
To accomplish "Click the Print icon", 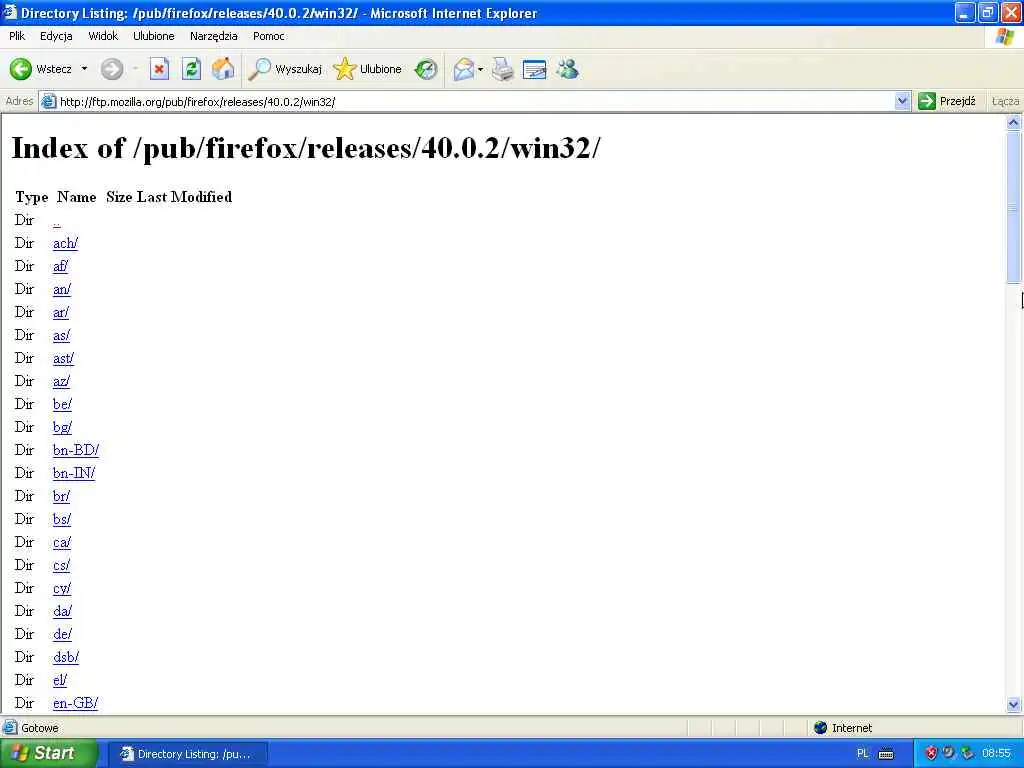I will pyautogui.click(x=503, y=69).
